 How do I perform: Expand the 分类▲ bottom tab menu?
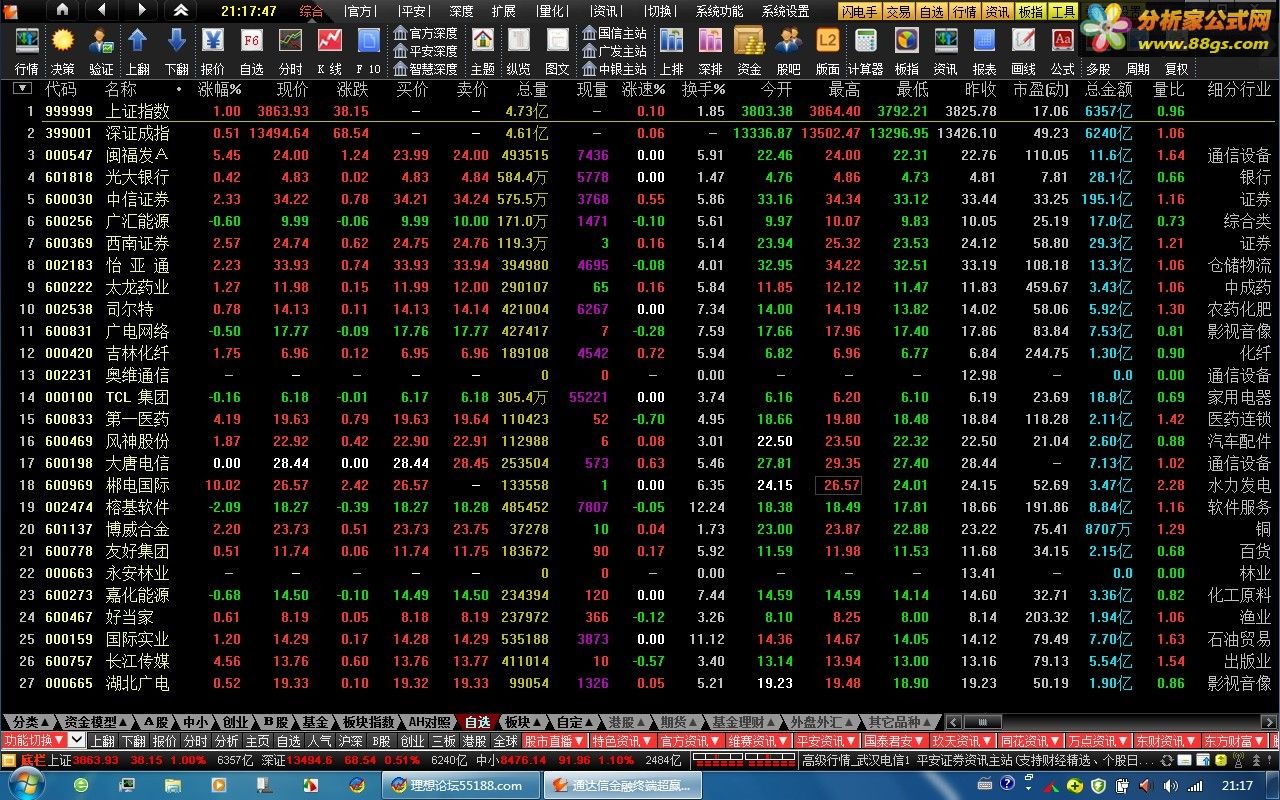click(30, 722)
